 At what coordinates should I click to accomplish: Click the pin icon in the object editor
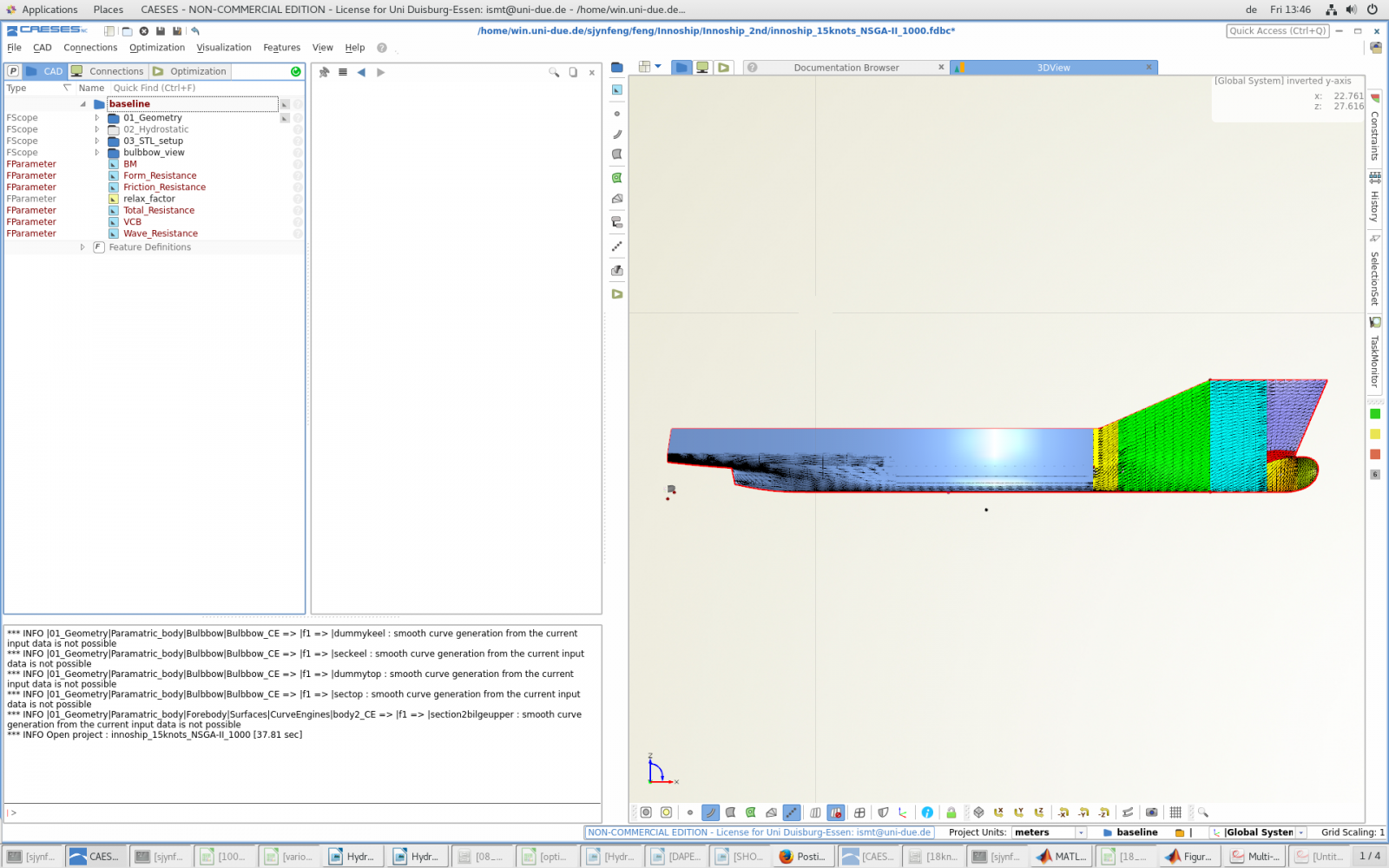click(x=324, y=72)
